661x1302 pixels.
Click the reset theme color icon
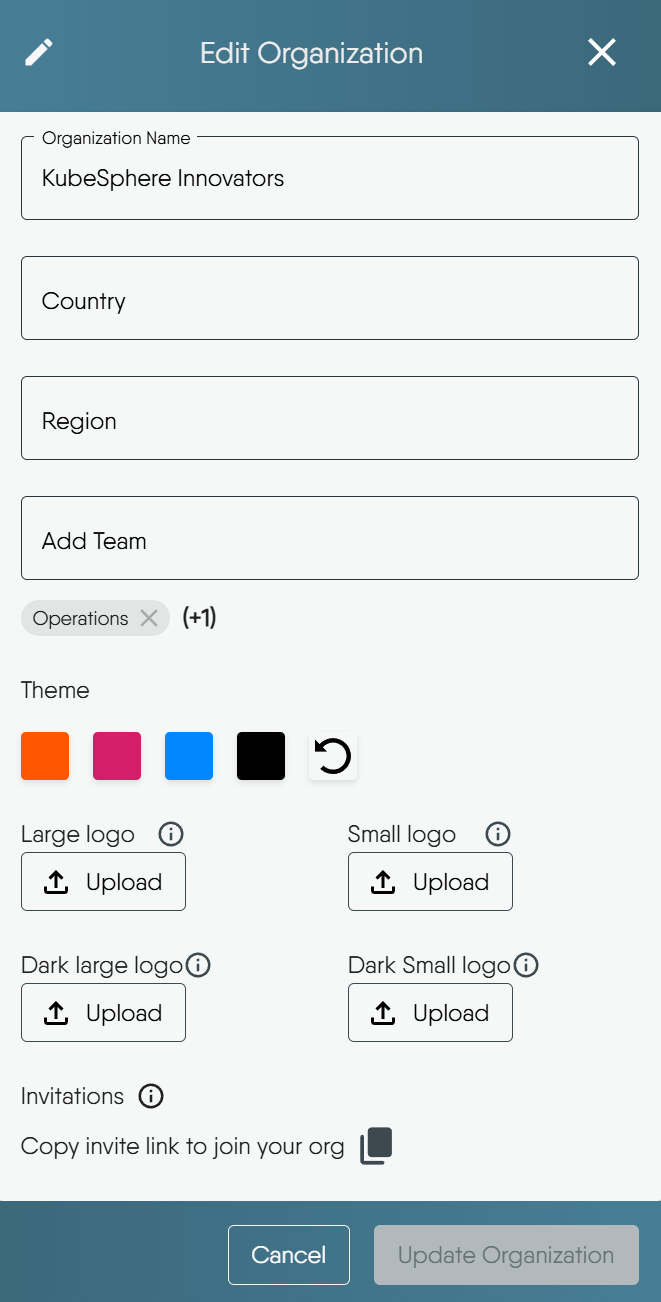point(332,756)
